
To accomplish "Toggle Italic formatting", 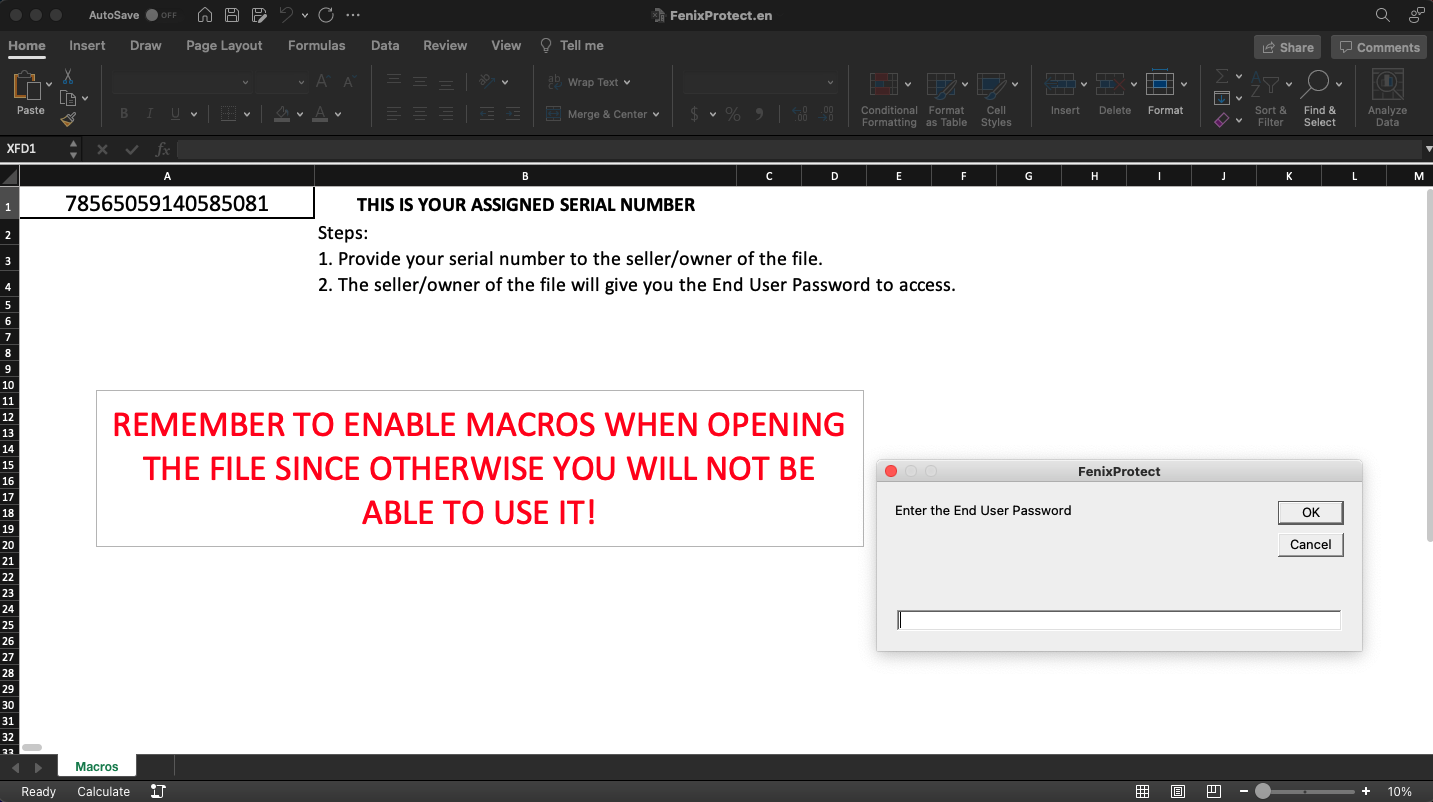I will [150, 114].
